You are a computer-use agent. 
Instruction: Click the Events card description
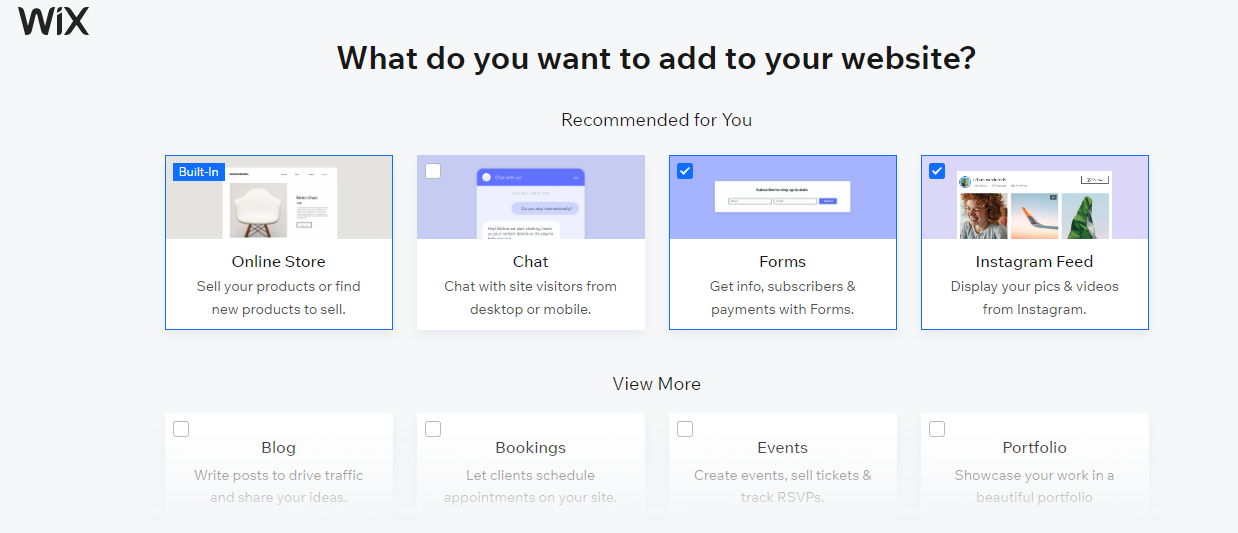pyautogui.click(x=783, y=486)
